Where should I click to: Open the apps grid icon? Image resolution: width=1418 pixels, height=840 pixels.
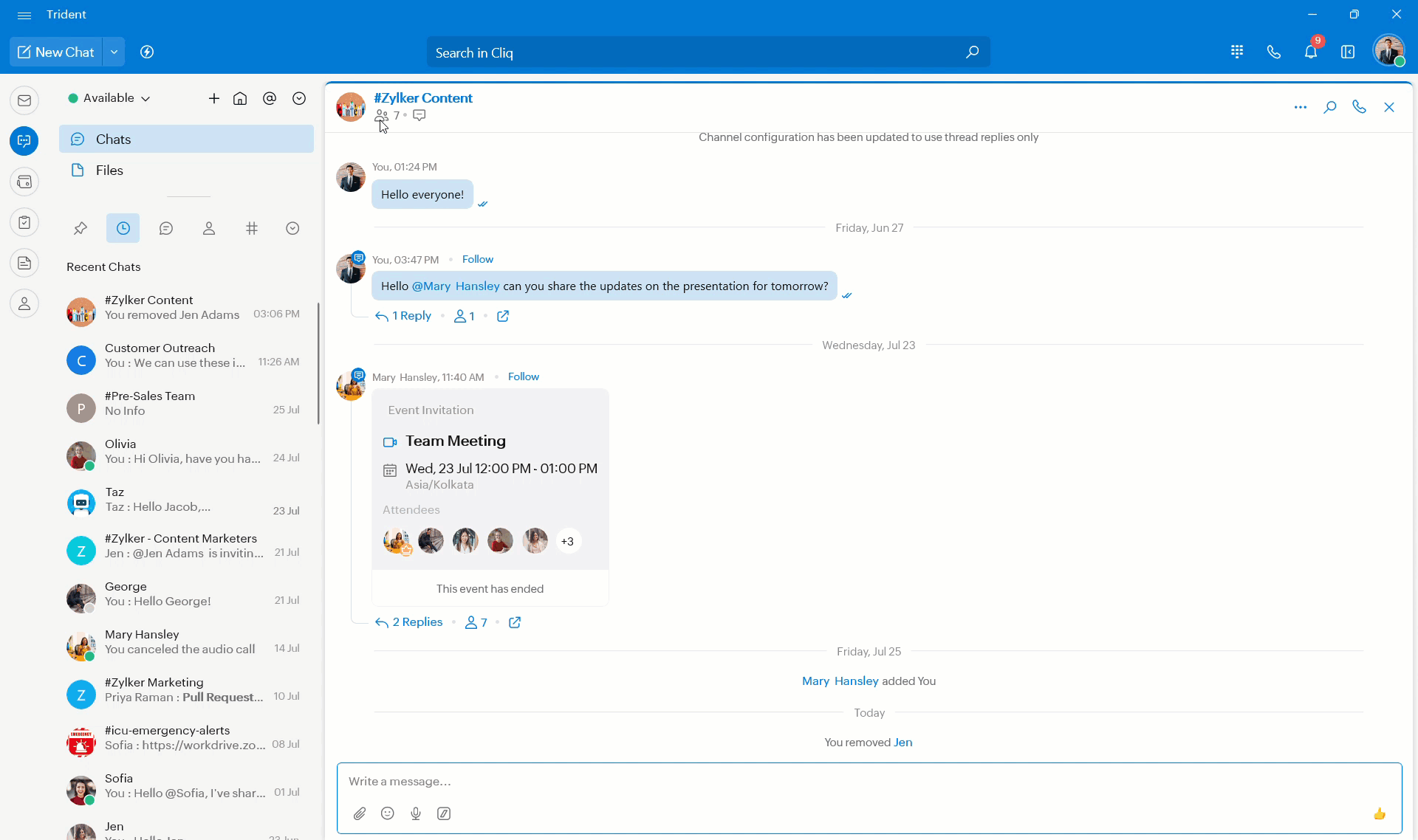[x=1237, y=52]
